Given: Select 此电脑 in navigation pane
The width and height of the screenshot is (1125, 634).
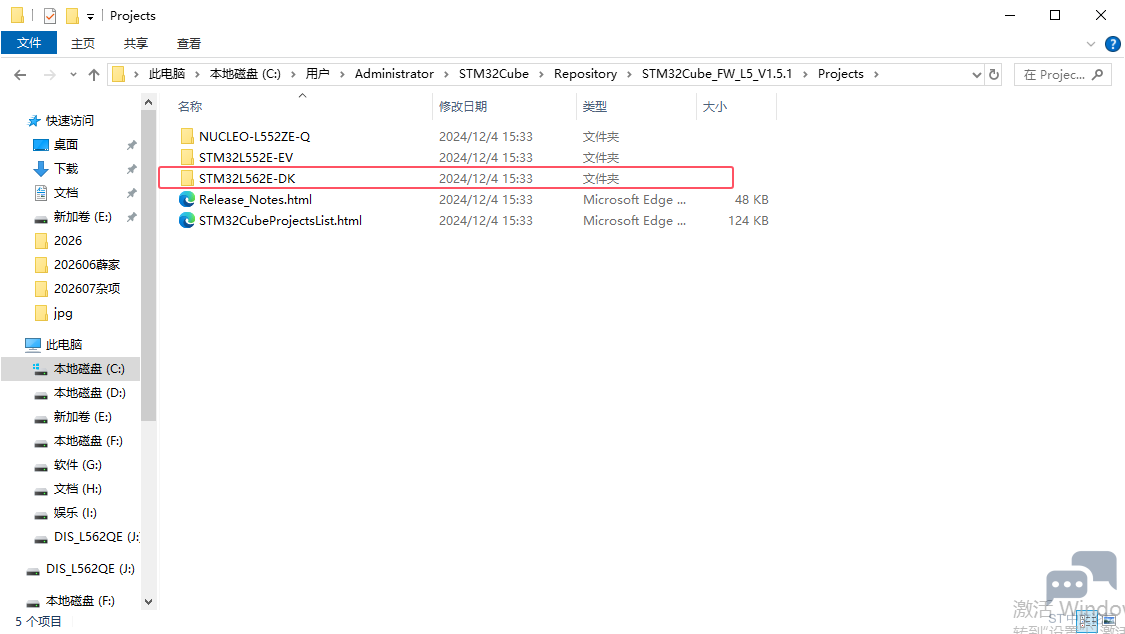Looking at the screenshot, I should [64, 345].
